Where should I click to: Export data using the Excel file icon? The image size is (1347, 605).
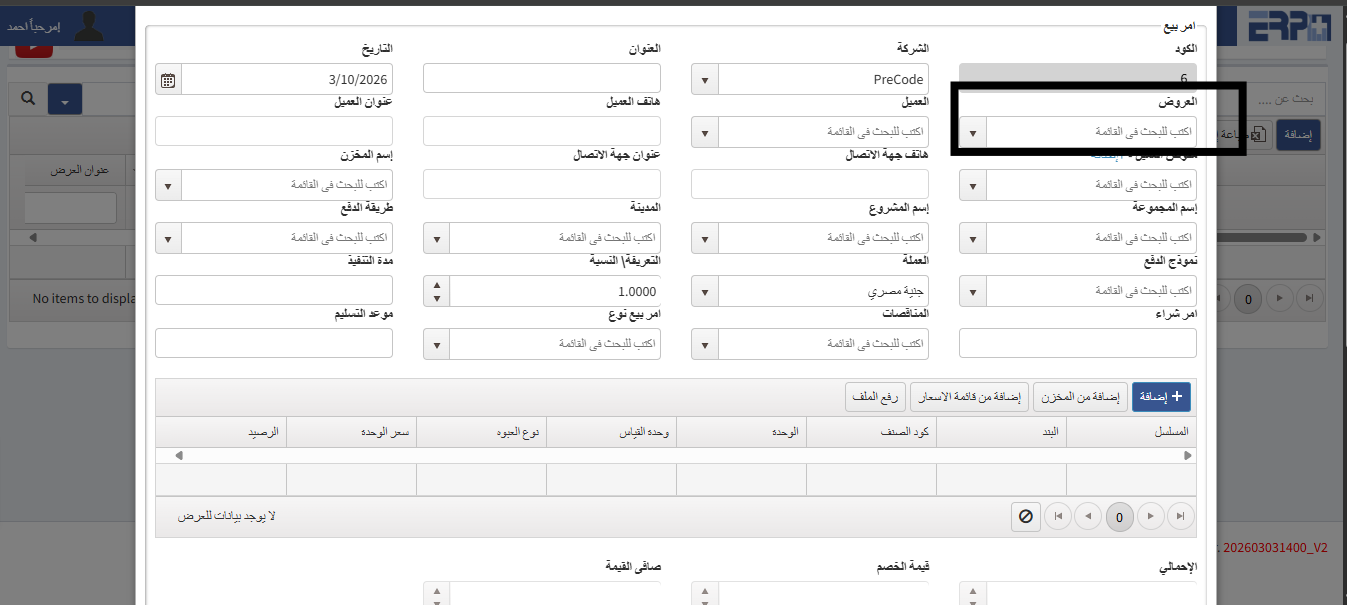[1258, 133]
